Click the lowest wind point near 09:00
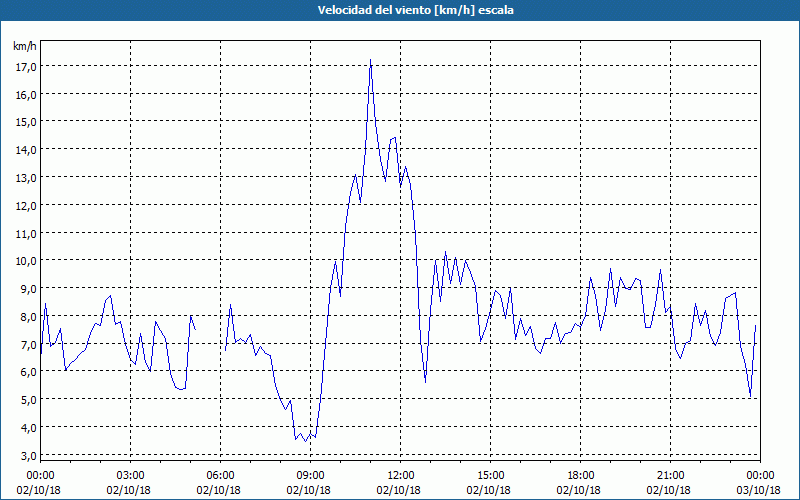 pyautogui.click(x=305, y=441)
